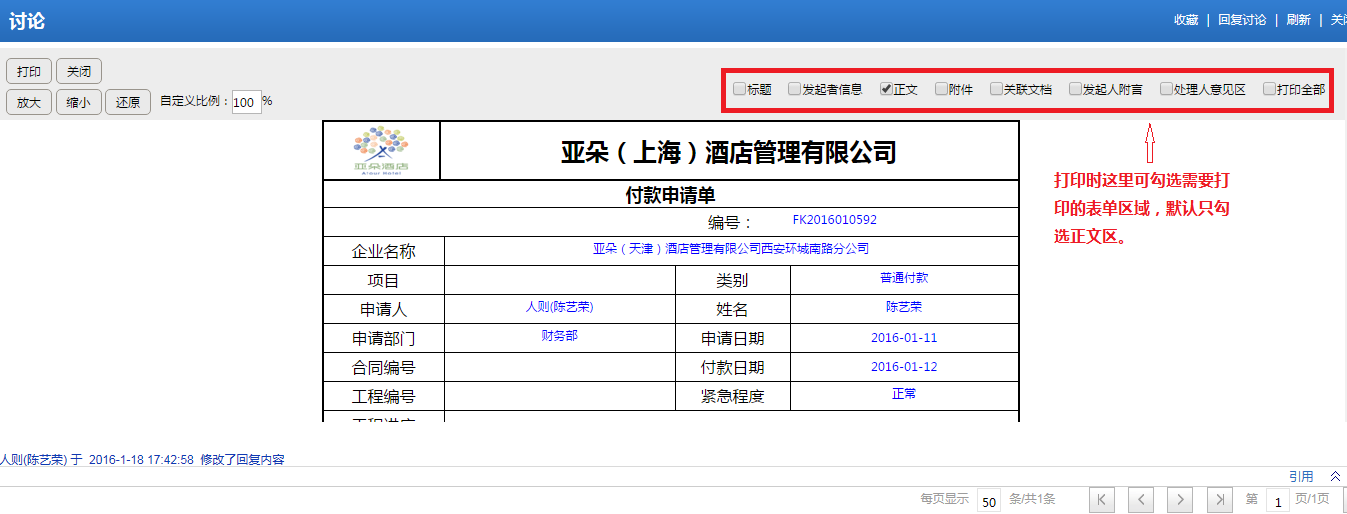Go to next page icon
1347x514 pixels.
[1181, 499]
